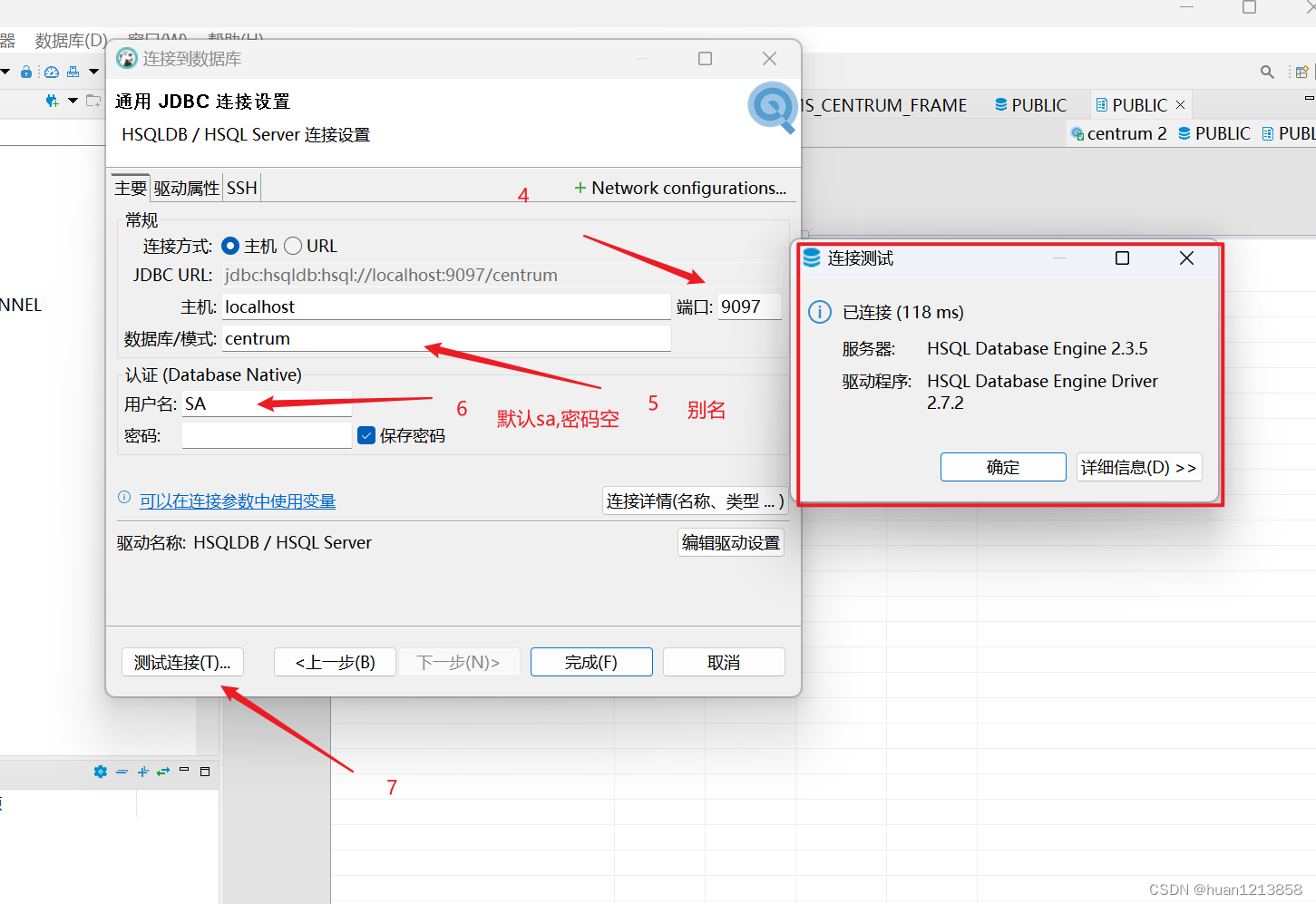Viewport: 1316px width, 904px height.
Task: Click 连接详情(名称、类型 ...) button
Action: 695,501
